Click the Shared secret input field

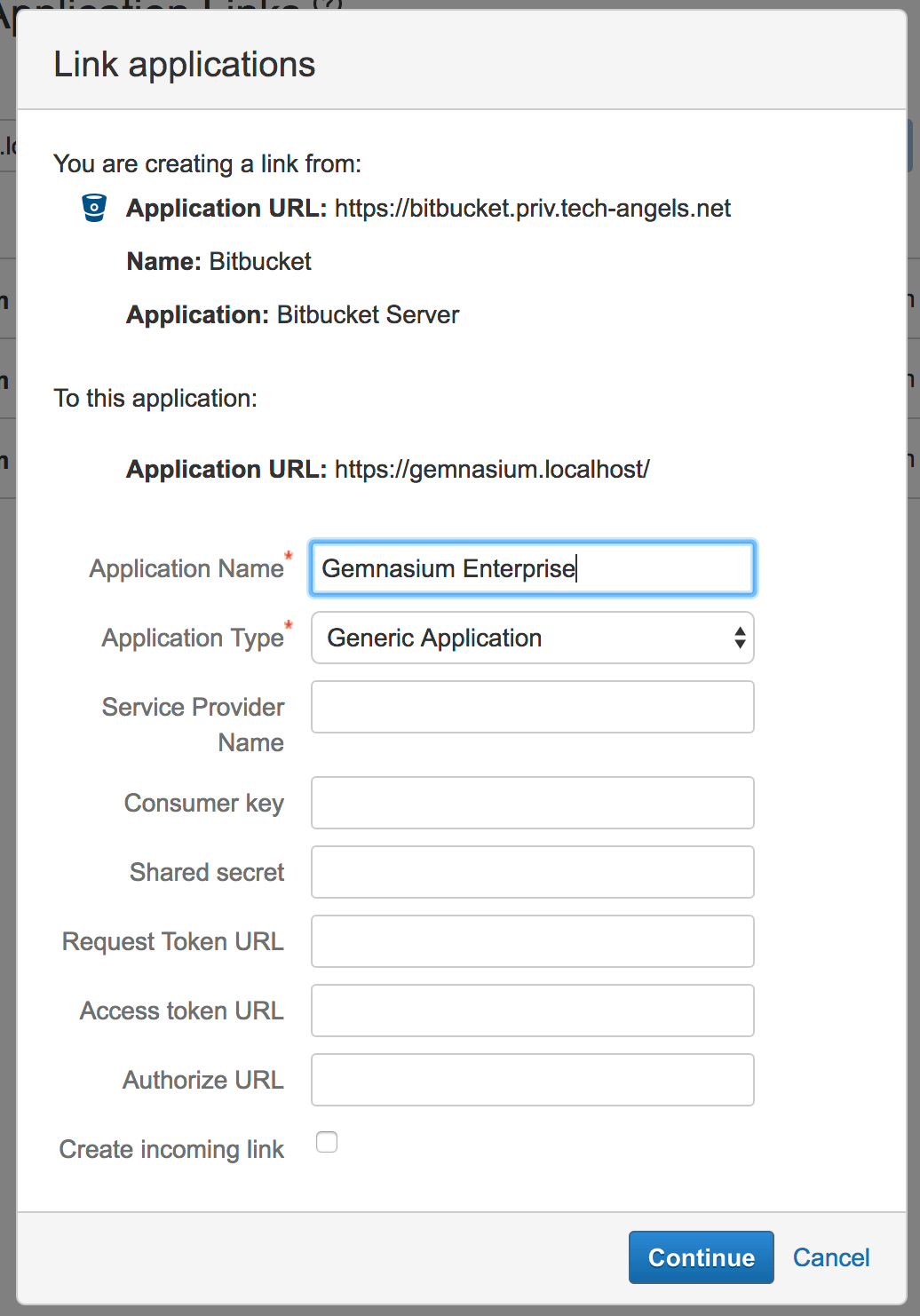[x=533, y=872]
